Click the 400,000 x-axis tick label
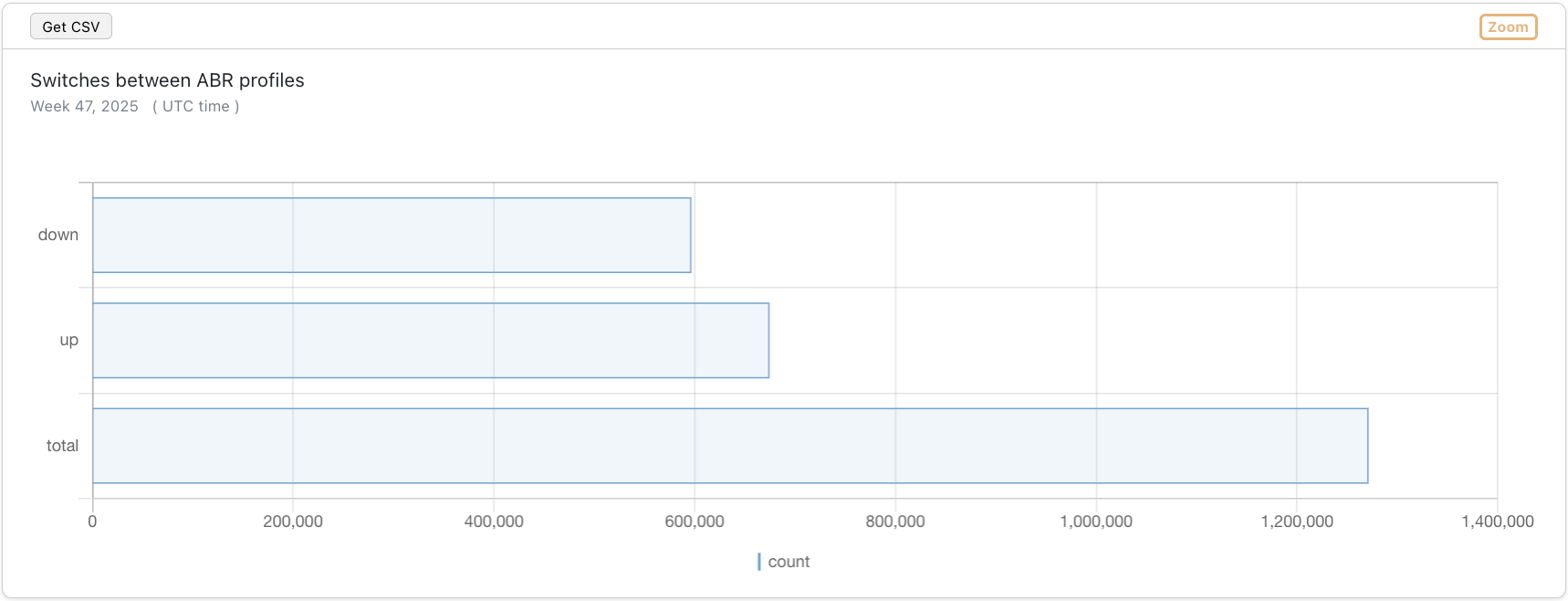The height and width of the screenshot is (601, 1568). point(494,522)
